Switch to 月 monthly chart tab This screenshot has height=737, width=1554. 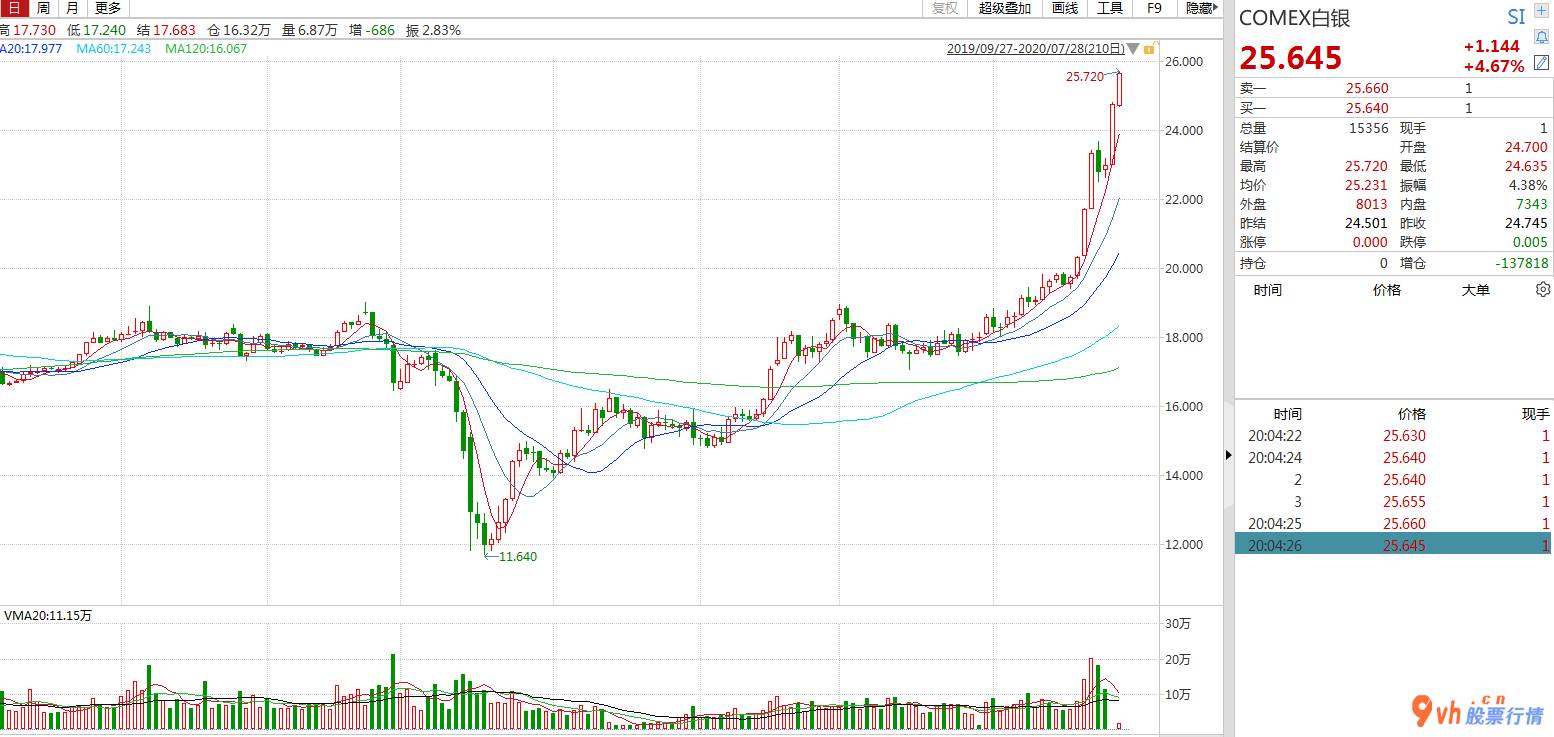(72, 8)
